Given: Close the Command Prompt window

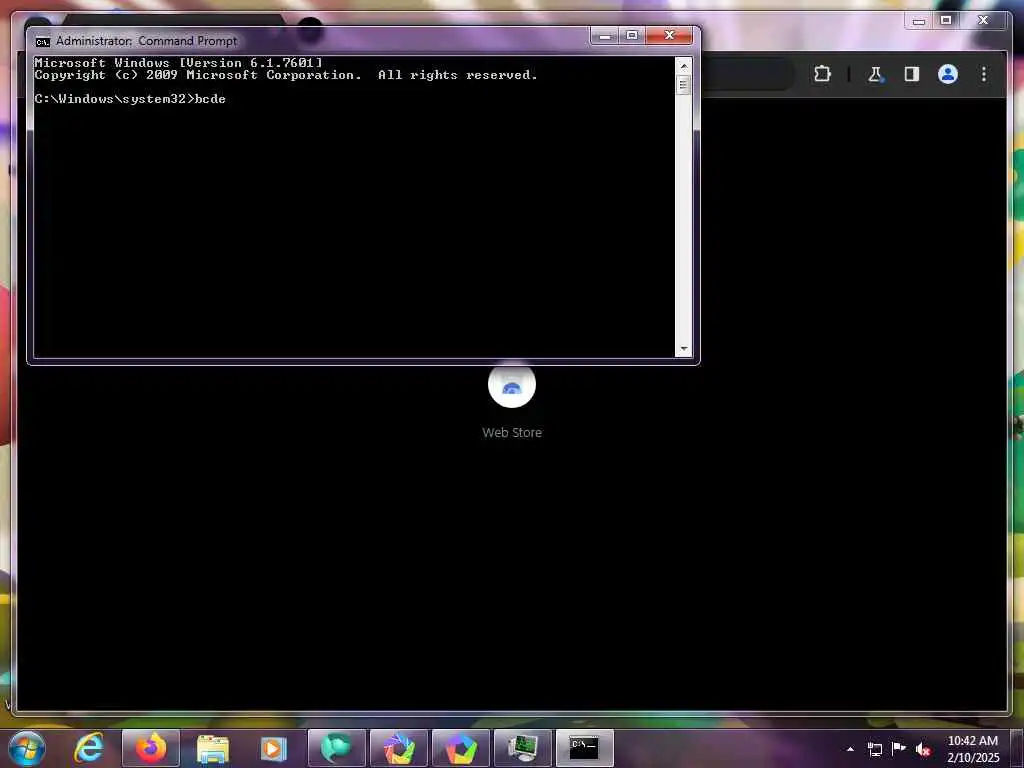Looking at the screenshot, I should pyautogui.click(x=669, y=36).
